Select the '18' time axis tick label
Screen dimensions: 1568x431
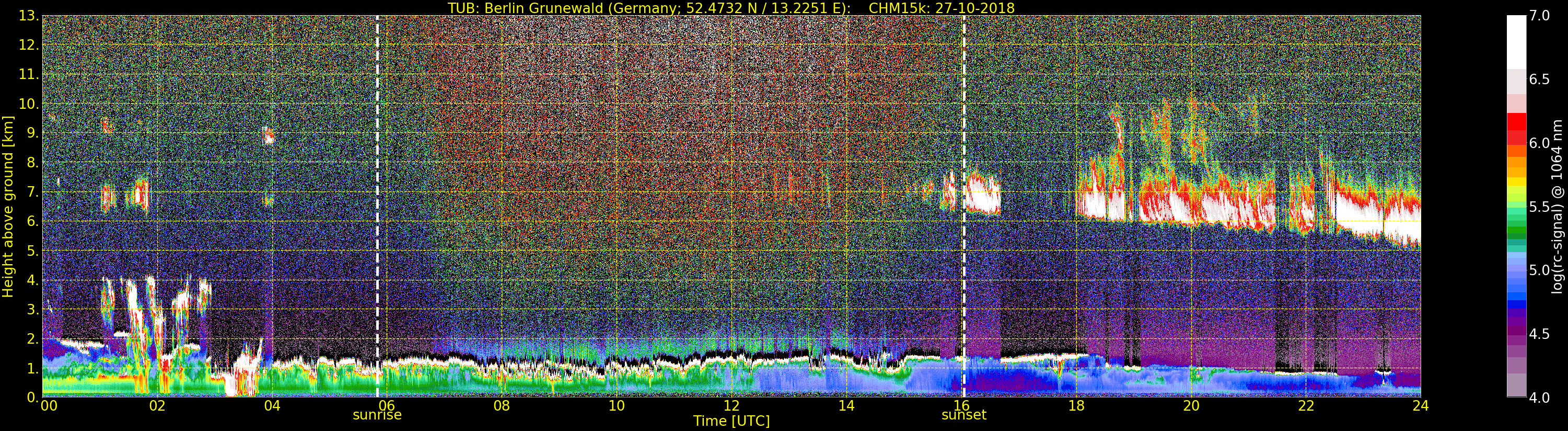pos(1076,406)
